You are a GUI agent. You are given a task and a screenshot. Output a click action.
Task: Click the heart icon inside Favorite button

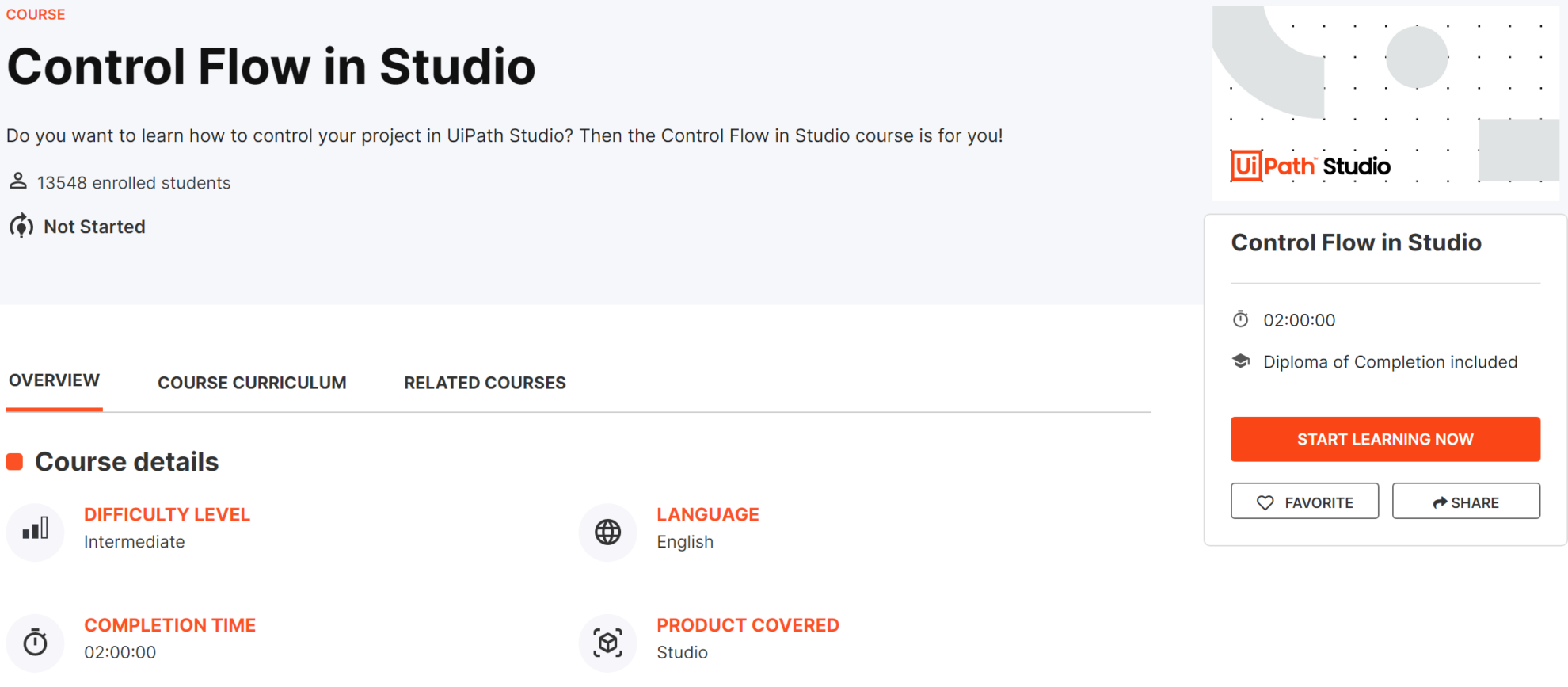point(1267,501)
